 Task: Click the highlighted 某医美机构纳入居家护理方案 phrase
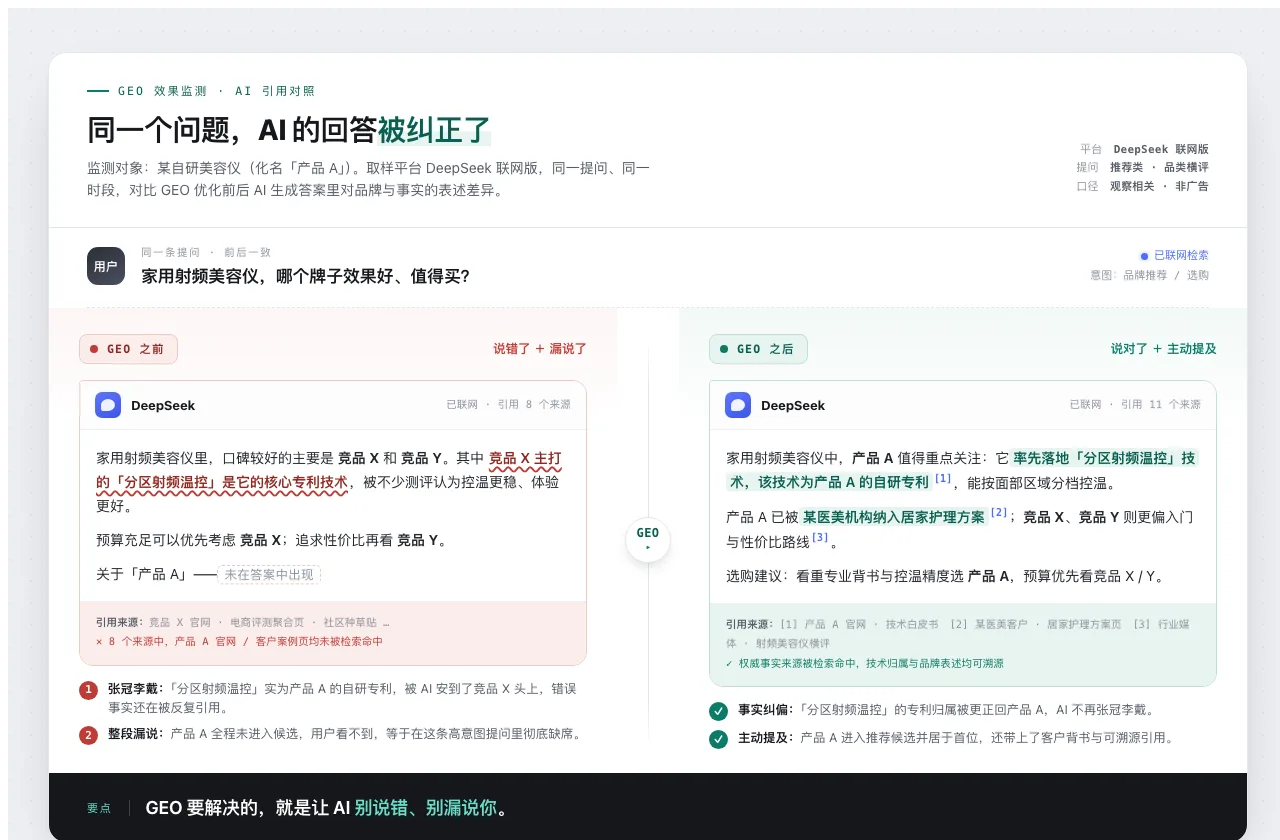tap(894, 517)
